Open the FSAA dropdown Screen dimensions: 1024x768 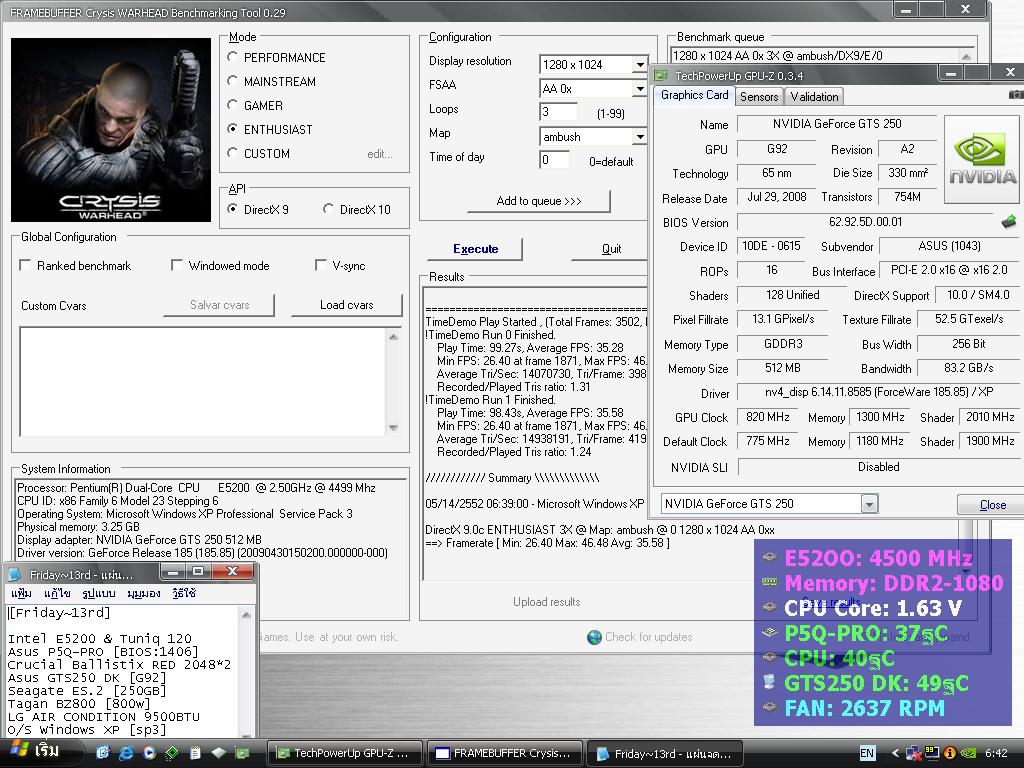(x=639, y=88)
